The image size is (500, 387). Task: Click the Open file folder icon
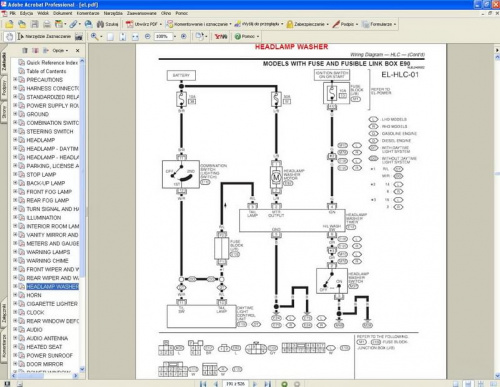[9, 24]
